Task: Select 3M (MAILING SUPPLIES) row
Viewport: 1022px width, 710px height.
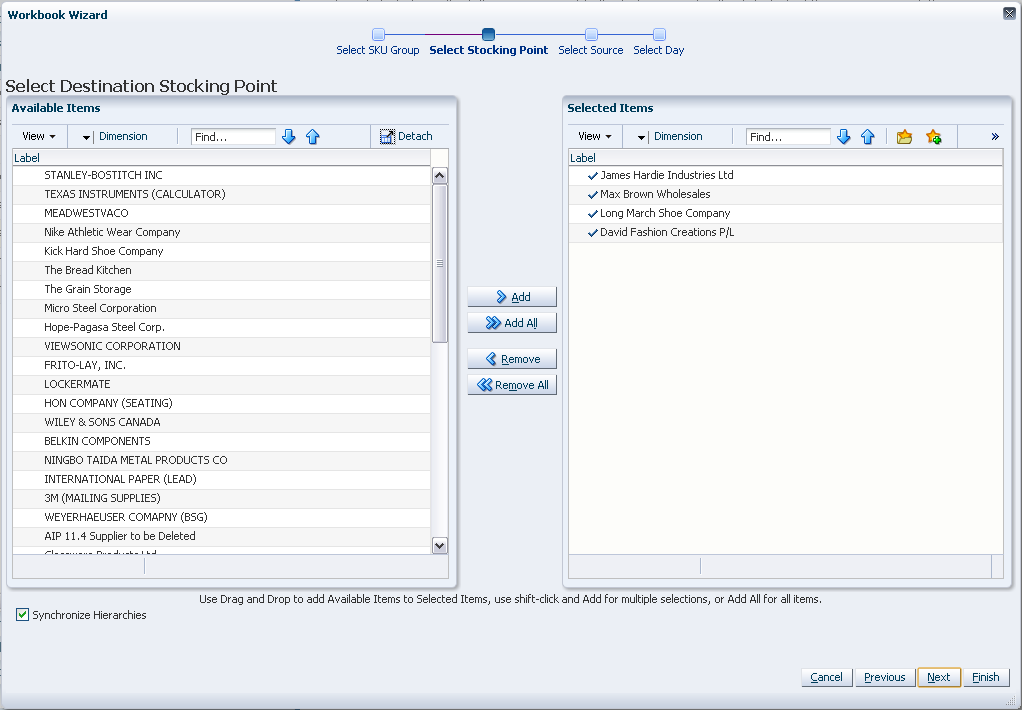Action: 222,498
